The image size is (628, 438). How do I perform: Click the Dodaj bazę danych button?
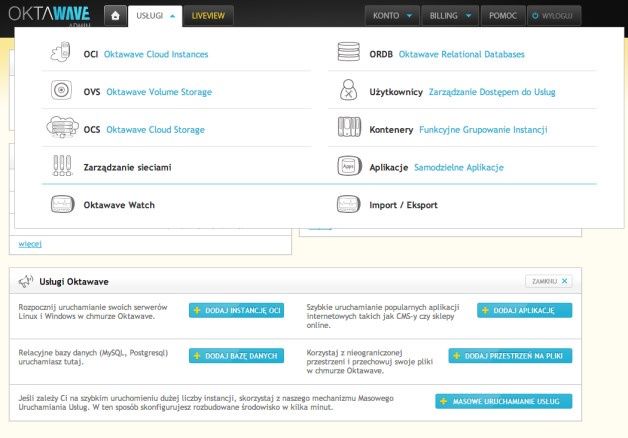point(236,356)
